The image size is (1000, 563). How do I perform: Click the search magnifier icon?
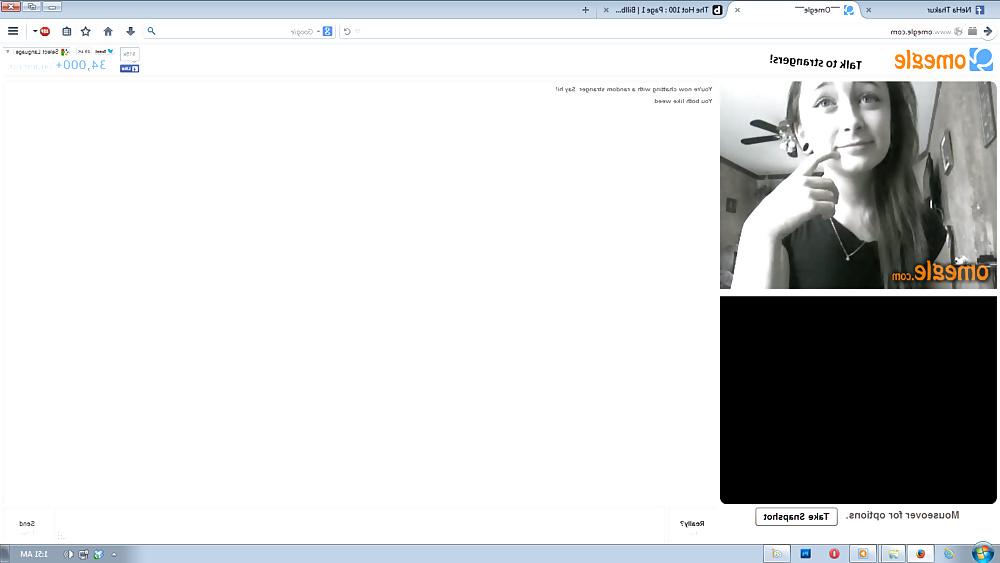click(x=151, y=31)
